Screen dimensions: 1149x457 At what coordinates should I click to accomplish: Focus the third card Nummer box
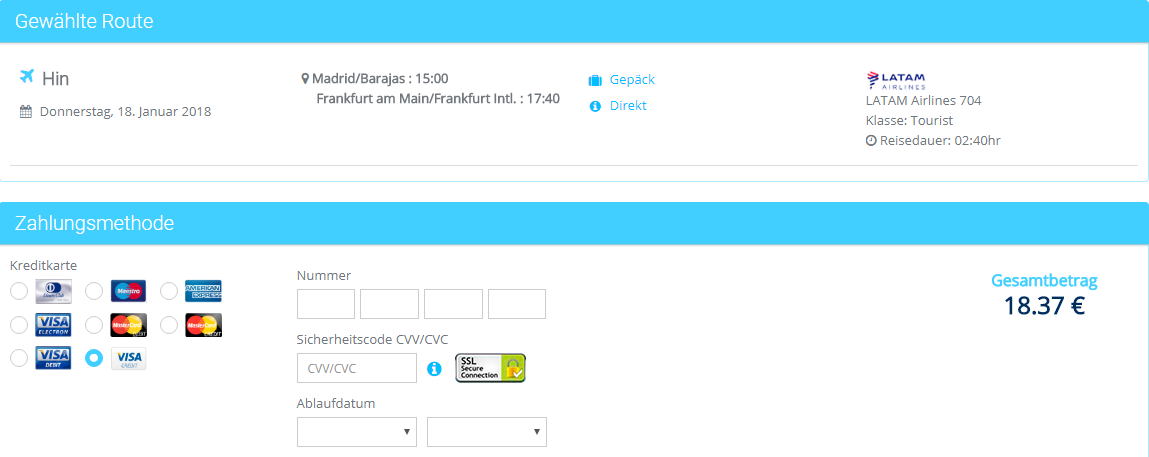tap(453, 304)
